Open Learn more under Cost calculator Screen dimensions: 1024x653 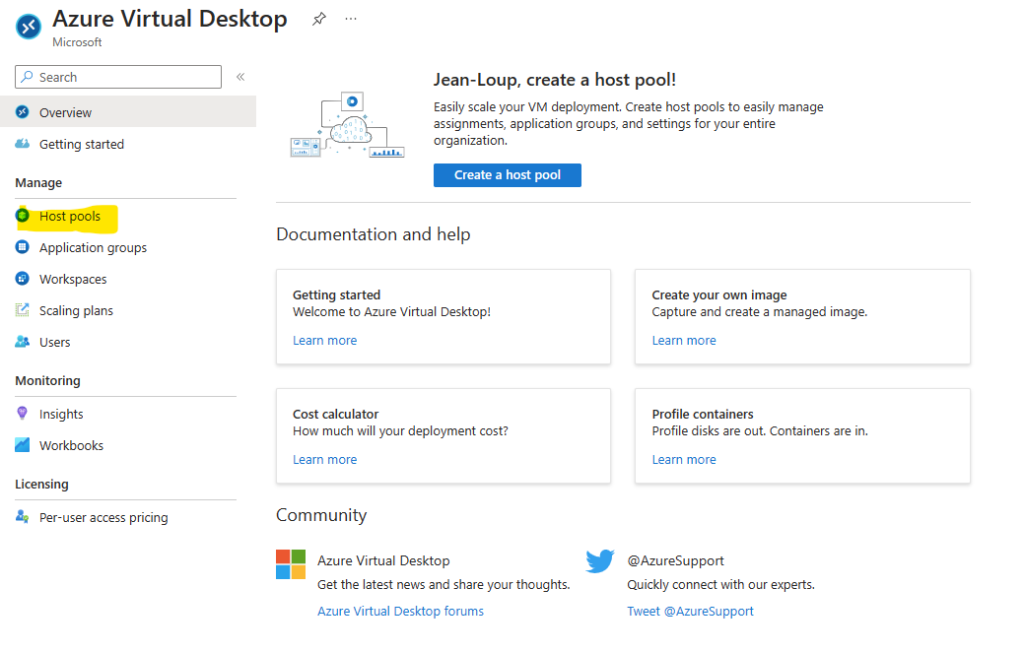click(325, 460)
